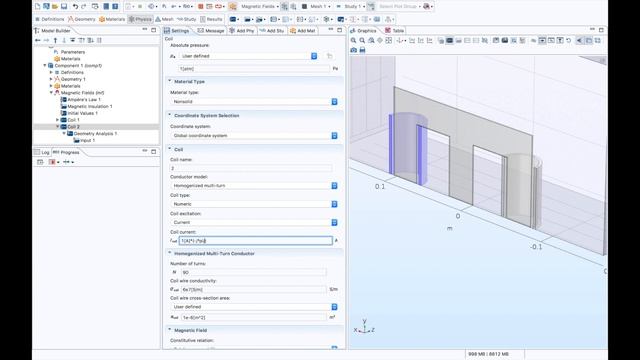The image size is (640, 360).
Task: Click the Redo arrow icon
Action: click(84, 6)
